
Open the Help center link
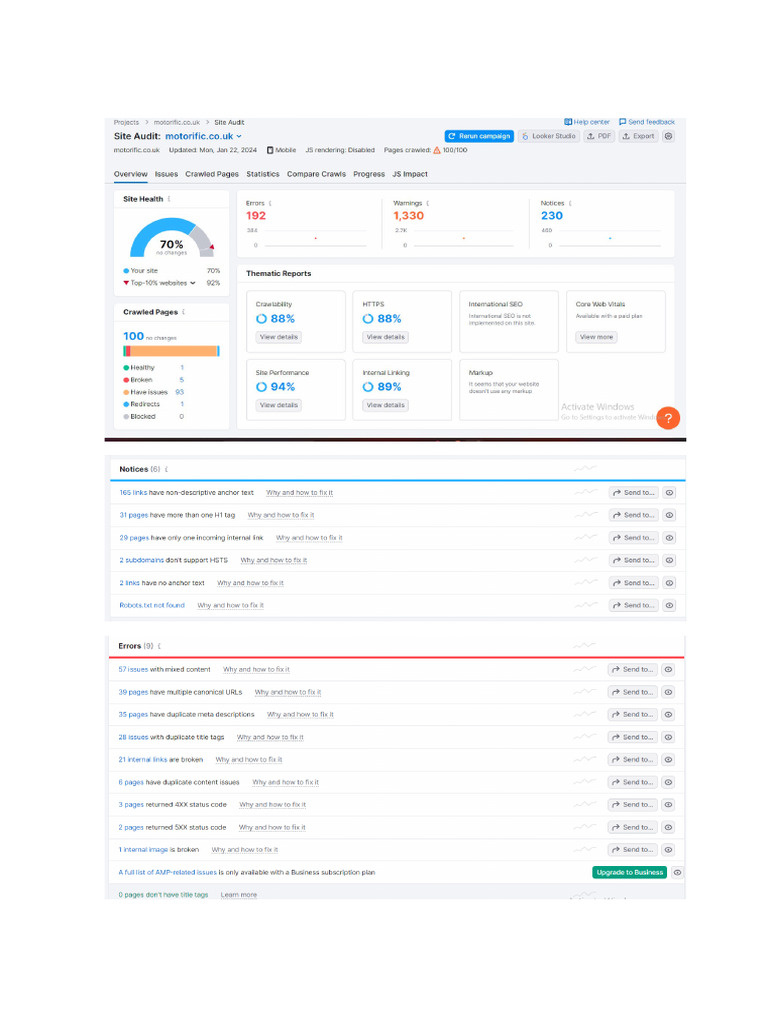click(587, 122)
